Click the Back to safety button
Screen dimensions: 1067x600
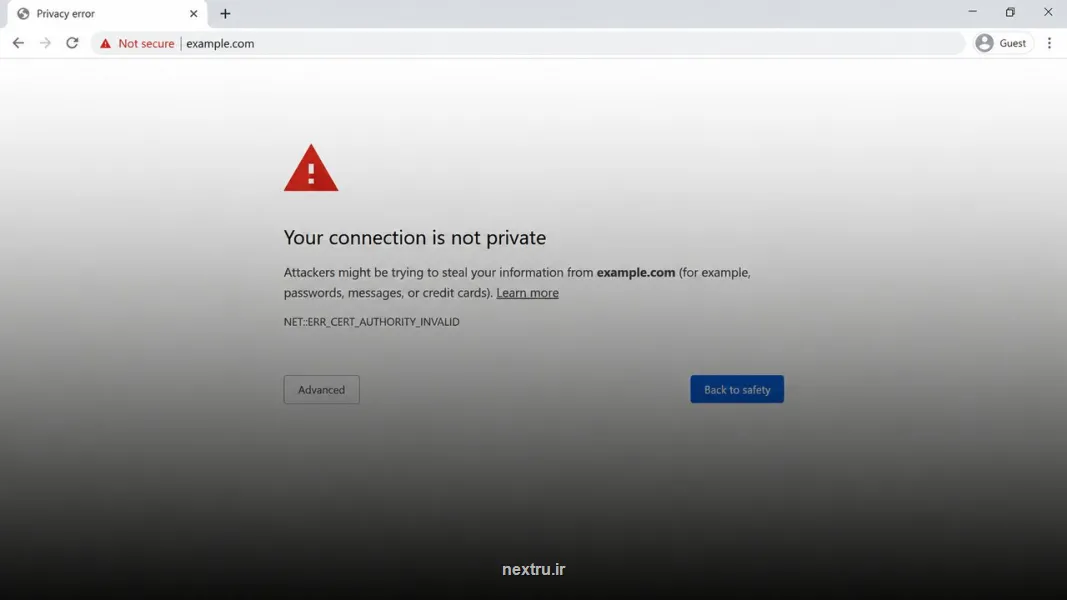point(737,389)
